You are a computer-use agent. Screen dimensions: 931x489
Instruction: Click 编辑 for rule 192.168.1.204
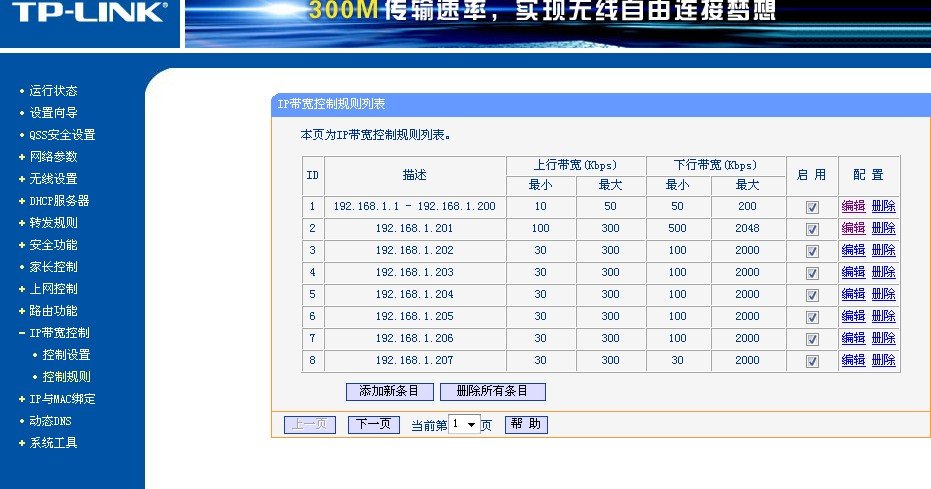coord(853,294)
